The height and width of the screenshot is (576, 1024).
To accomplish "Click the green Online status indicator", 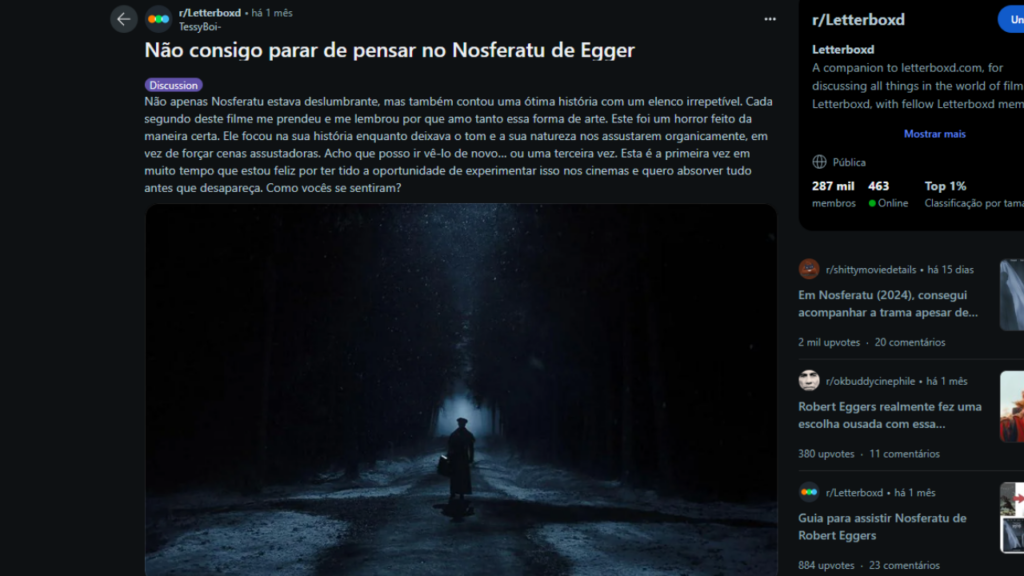I will click(872, 204).
